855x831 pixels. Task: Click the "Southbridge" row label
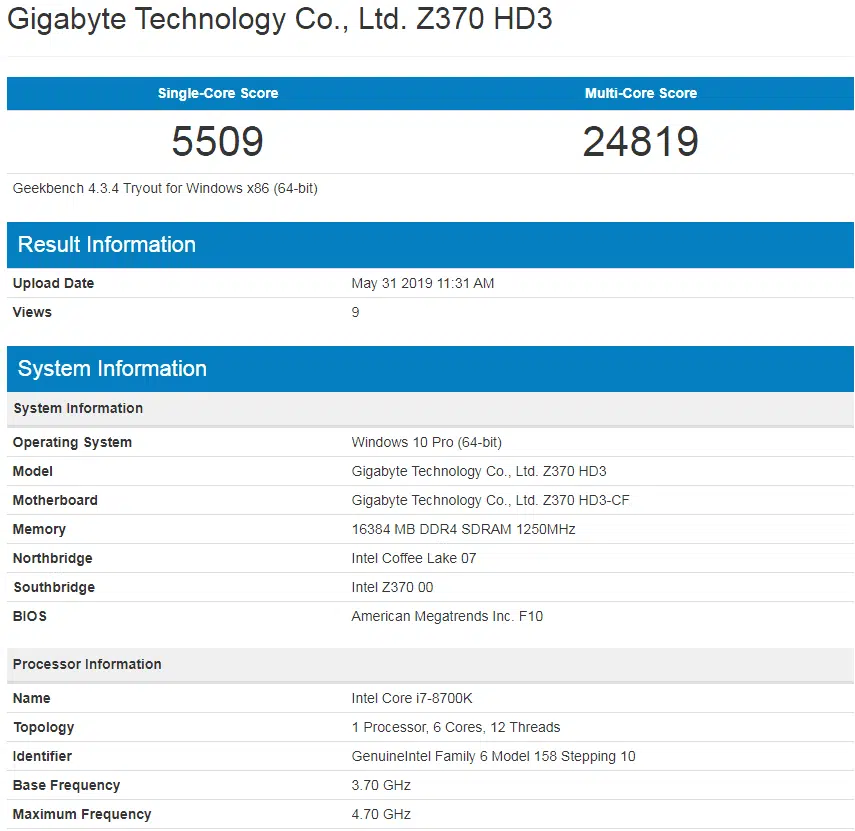tap(54, 587)
